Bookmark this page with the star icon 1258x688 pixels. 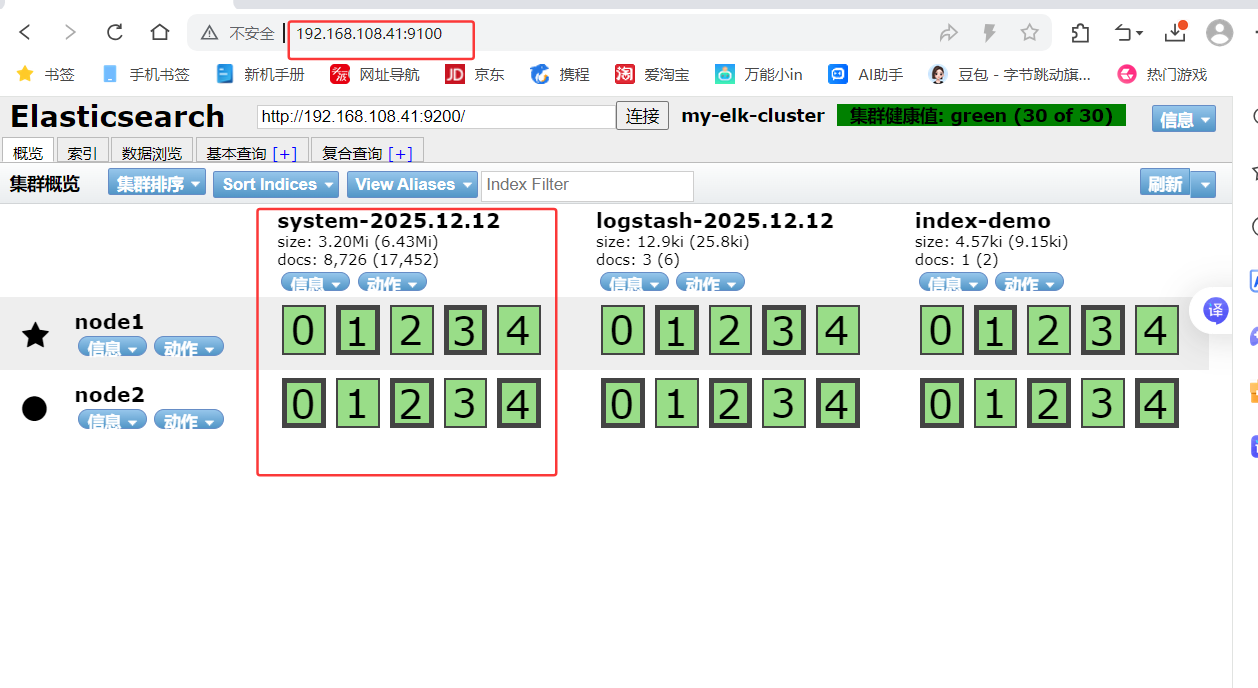coord(1029,33)
